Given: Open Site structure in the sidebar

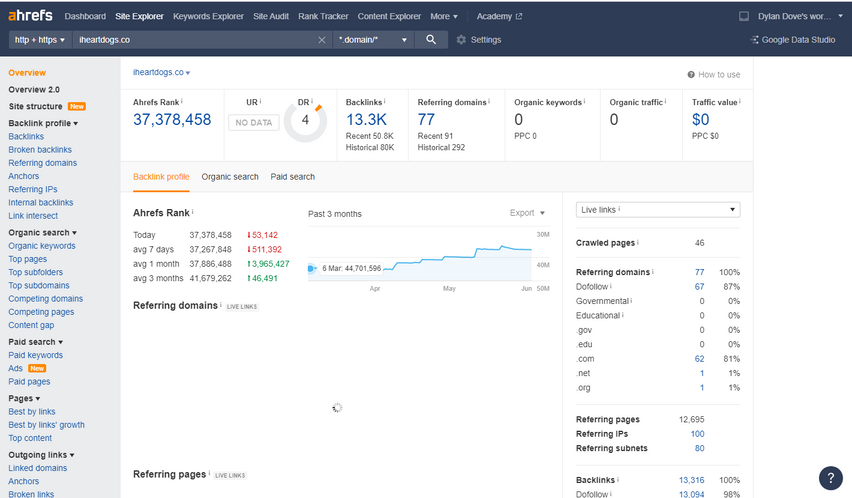Looking at the screenshot, I should tap(35, 106).
